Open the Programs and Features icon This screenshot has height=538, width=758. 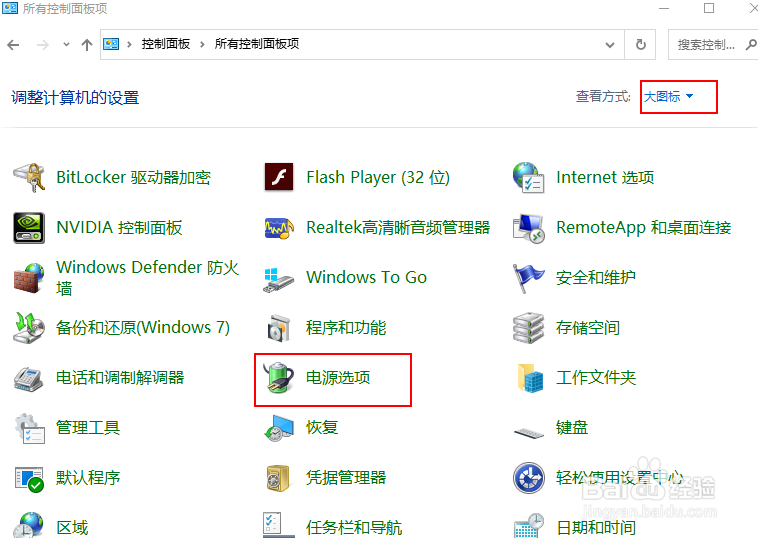[279, 328]
